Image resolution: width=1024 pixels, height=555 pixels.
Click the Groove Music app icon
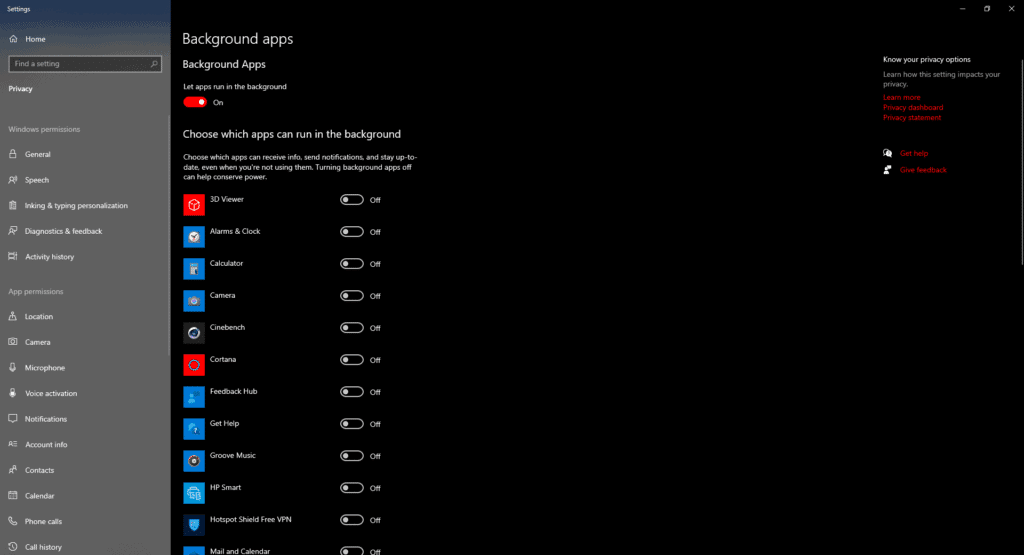click(194, 460)
